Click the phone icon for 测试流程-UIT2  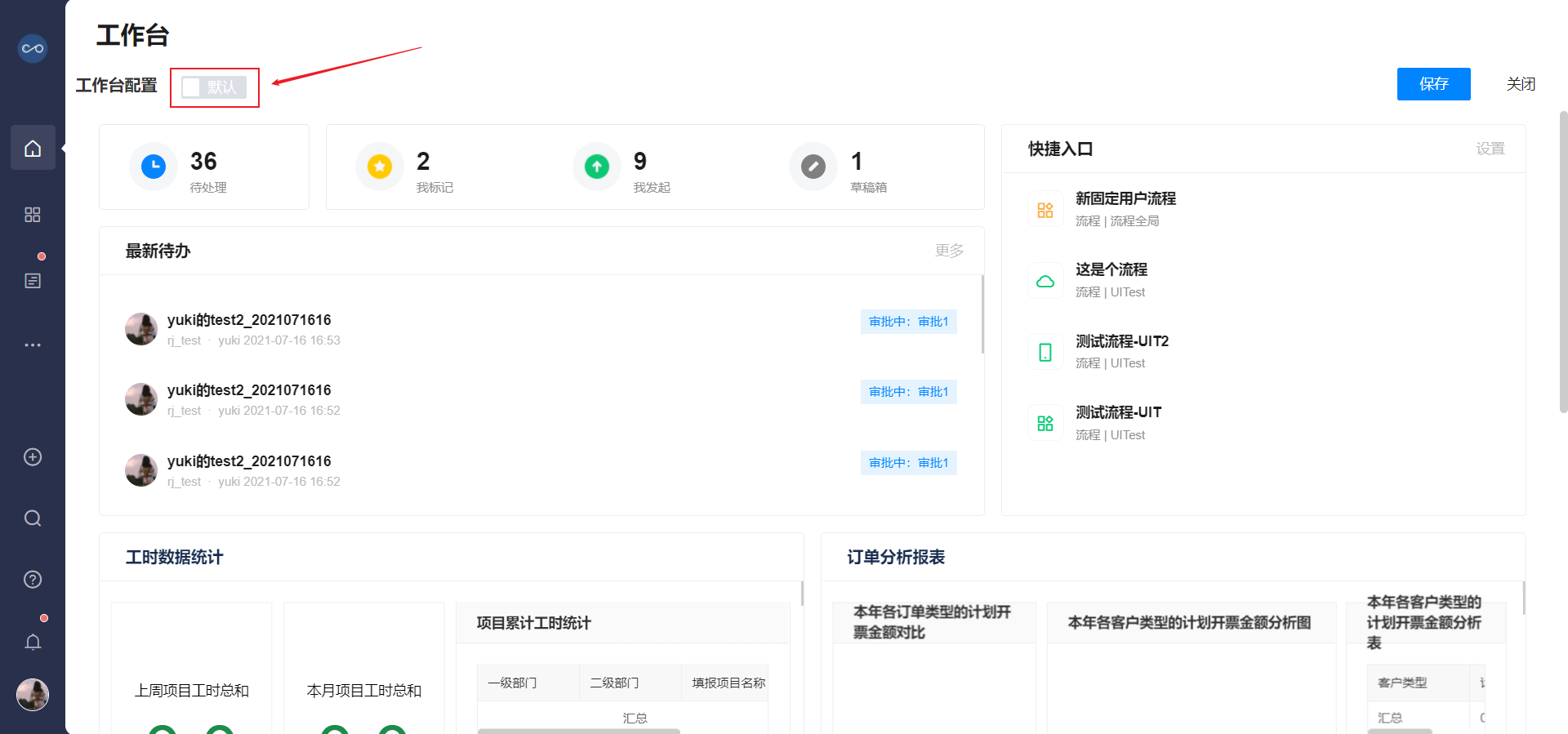tap(1045, 353)
